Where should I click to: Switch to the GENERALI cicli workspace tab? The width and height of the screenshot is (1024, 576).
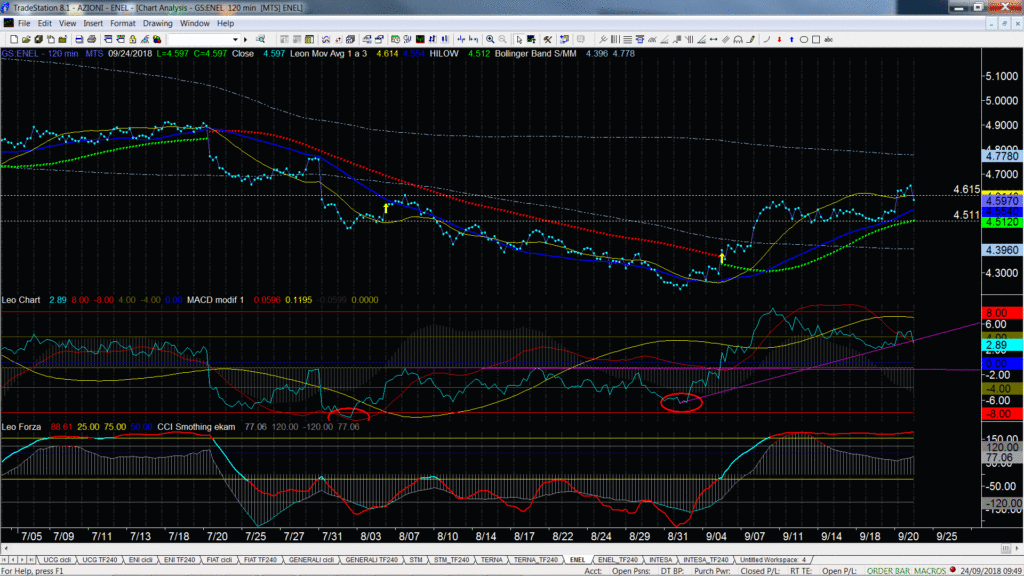(312, 560)
